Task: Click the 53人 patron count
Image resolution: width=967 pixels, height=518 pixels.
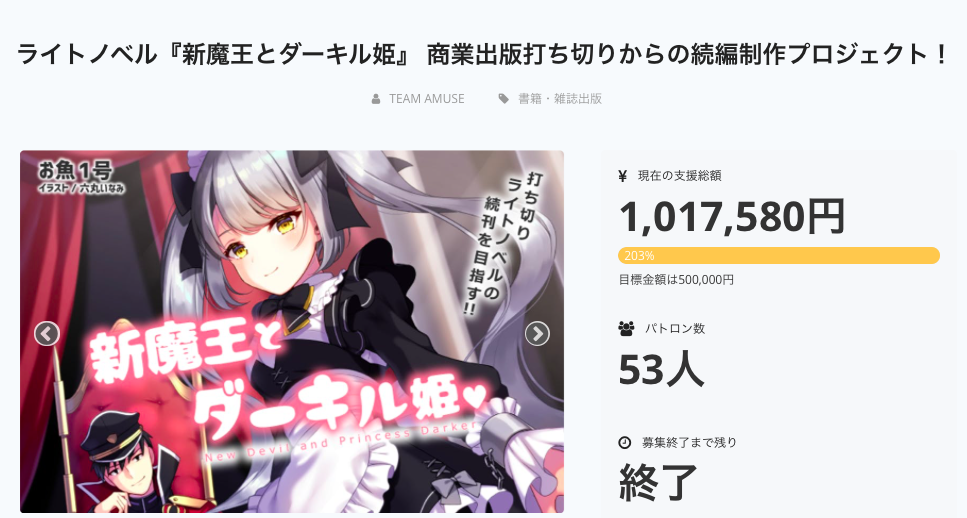Action: tap(661, 369)
